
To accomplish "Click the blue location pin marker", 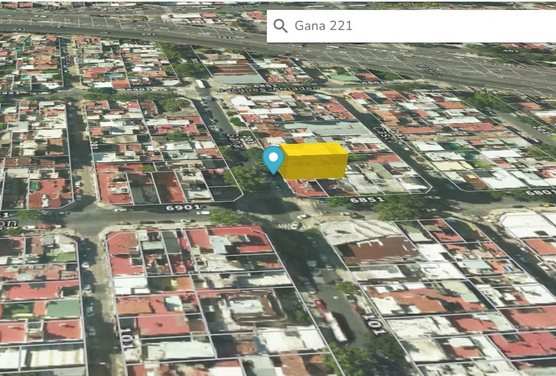I will point(273,160).
